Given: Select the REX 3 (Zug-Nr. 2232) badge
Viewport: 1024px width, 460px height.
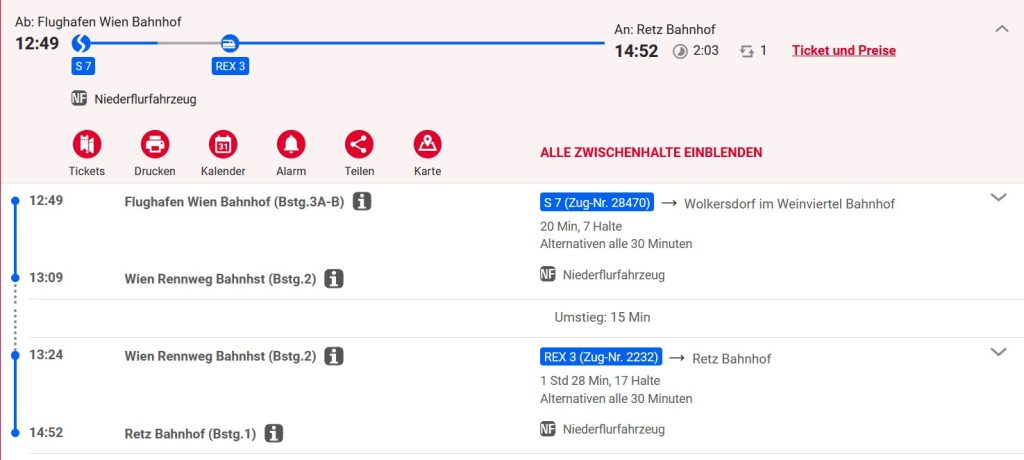Looking at the screenshot, I should click(x=601, y=357).
